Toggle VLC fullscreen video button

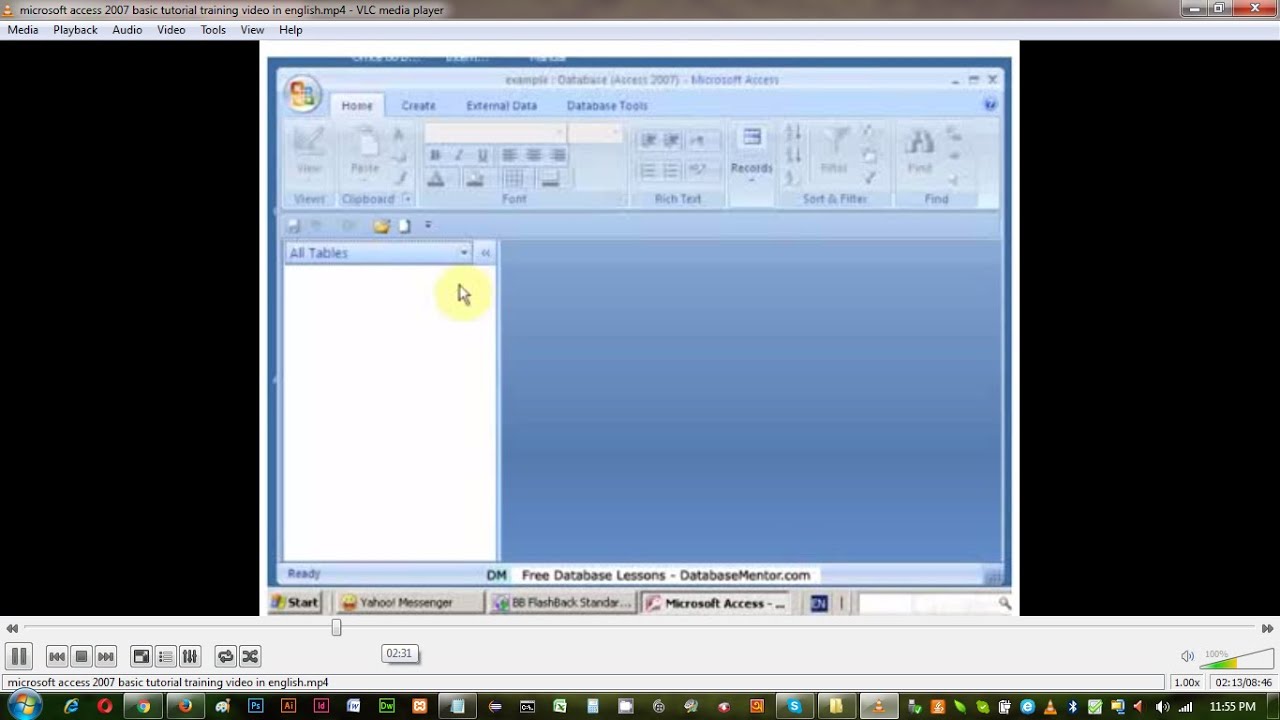(141, 656)
